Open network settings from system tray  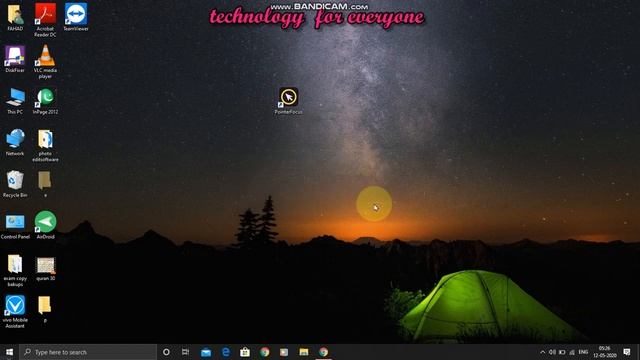[x=572, y=352]
